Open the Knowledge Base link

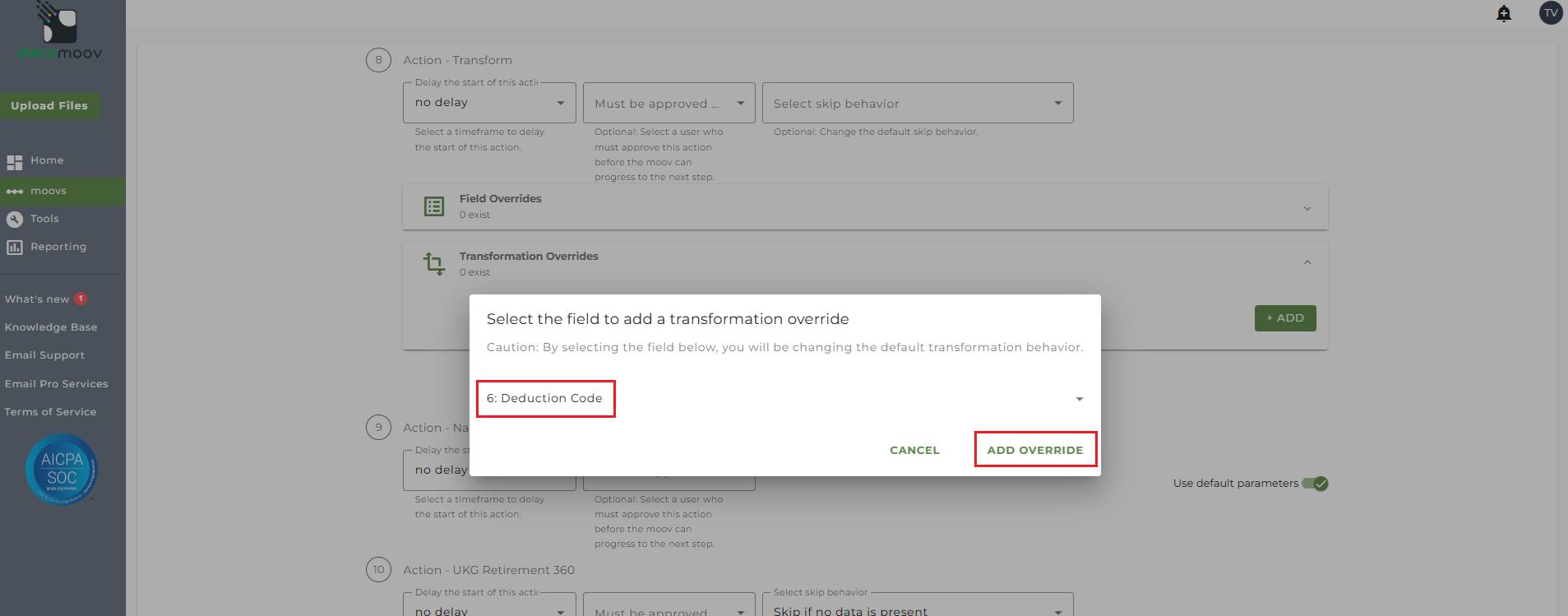[51, 327]
